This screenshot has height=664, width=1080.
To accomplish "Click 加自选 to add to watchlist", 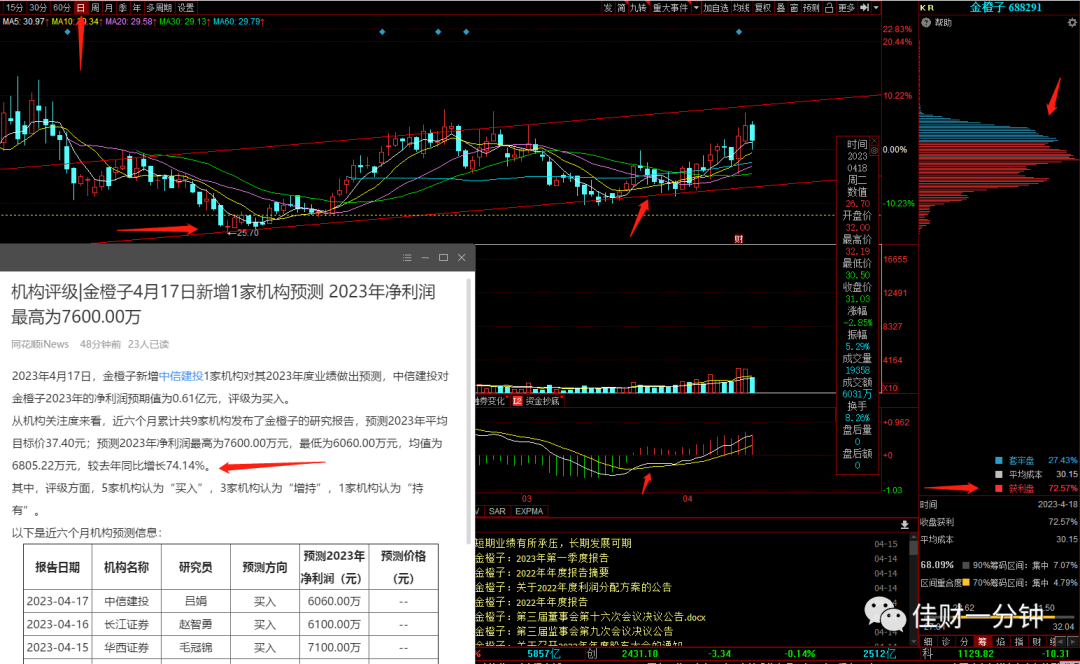I will click(716, 8).
